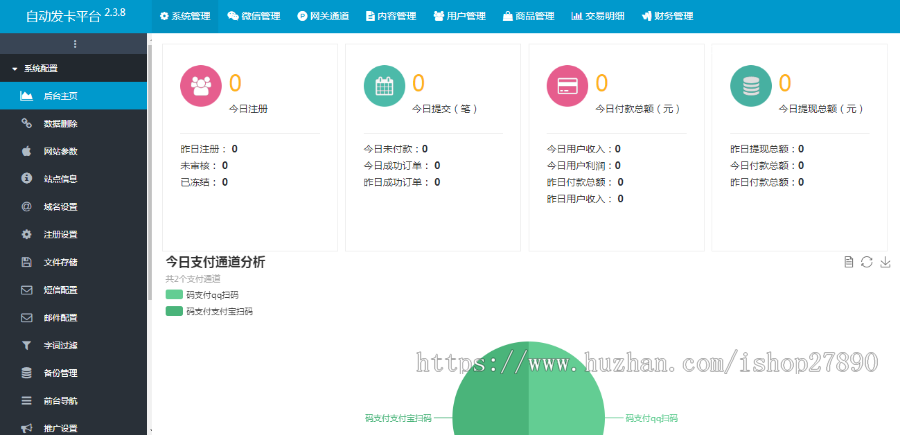Open 备份管理 via its database icon
Screen dimensions: 900x435
[x=26, y=373]
